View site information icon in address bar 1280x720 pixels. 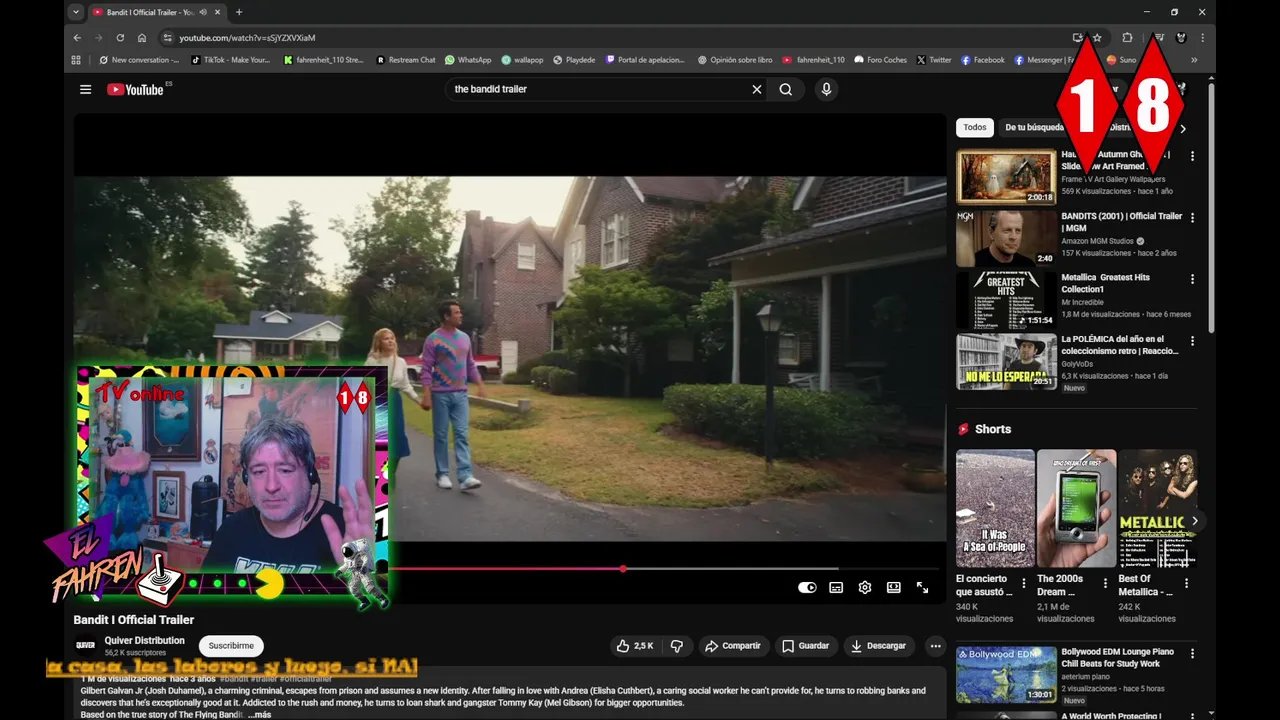point(168,38)
